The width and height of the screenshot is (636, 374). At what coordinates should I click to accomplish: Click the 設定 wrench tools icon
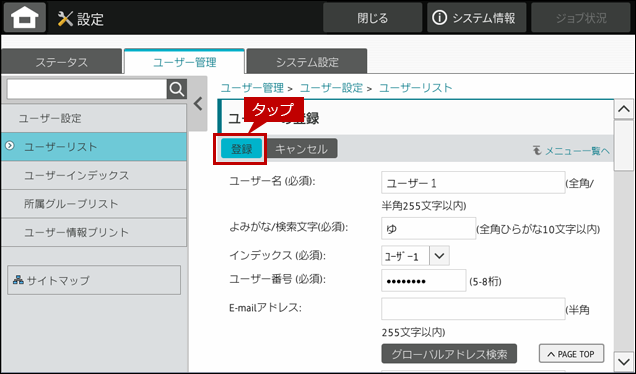pyautogui.click(x=65, y=19)
